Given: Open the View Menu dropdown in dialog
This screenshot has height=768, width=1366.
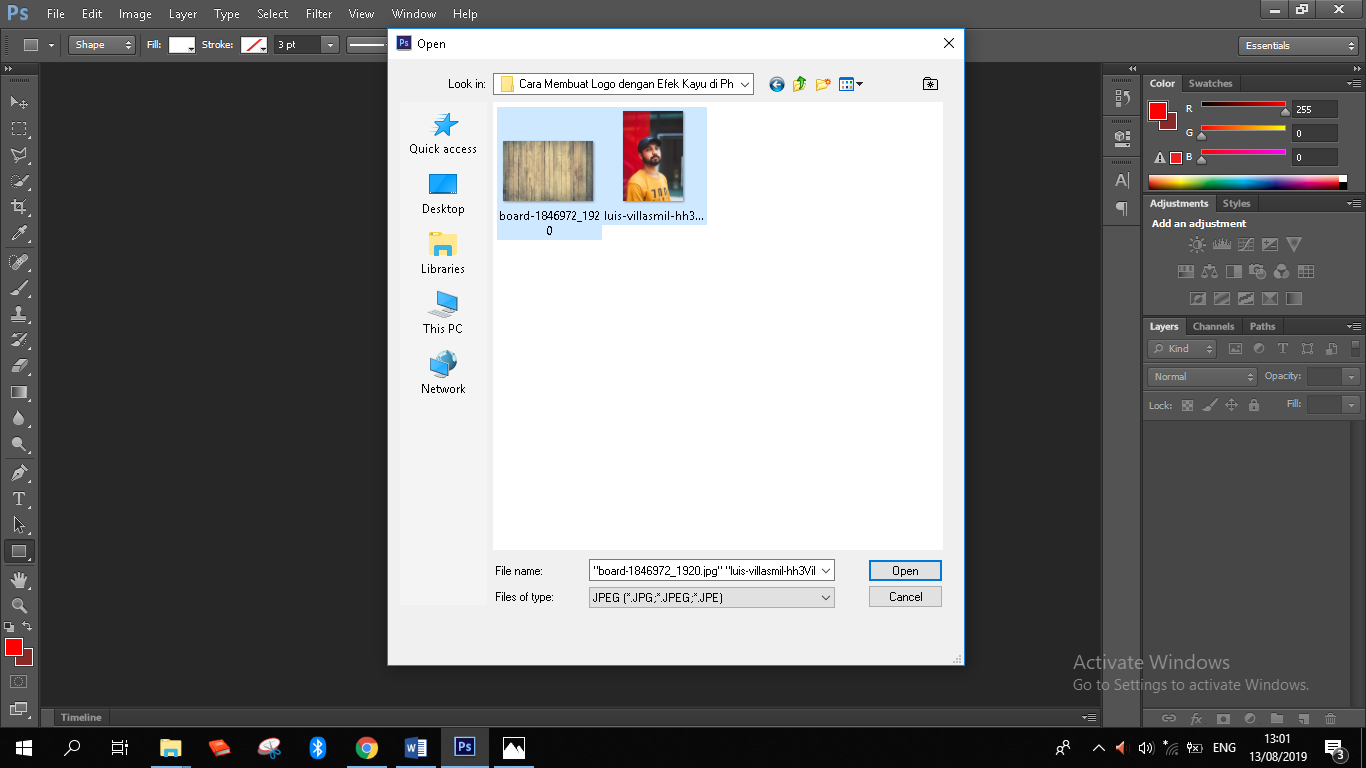Looking at the screenshot, I should click(851, 85).
